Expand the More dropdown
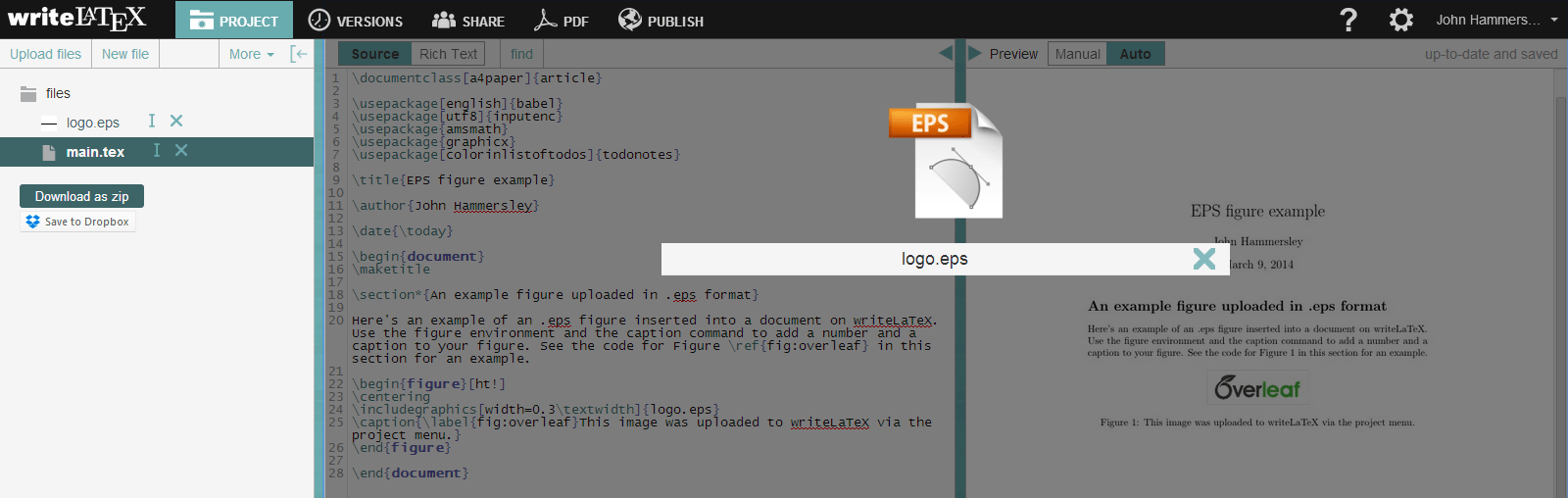This screenshot has width=1568, height=498. click(x=252, y=54)
